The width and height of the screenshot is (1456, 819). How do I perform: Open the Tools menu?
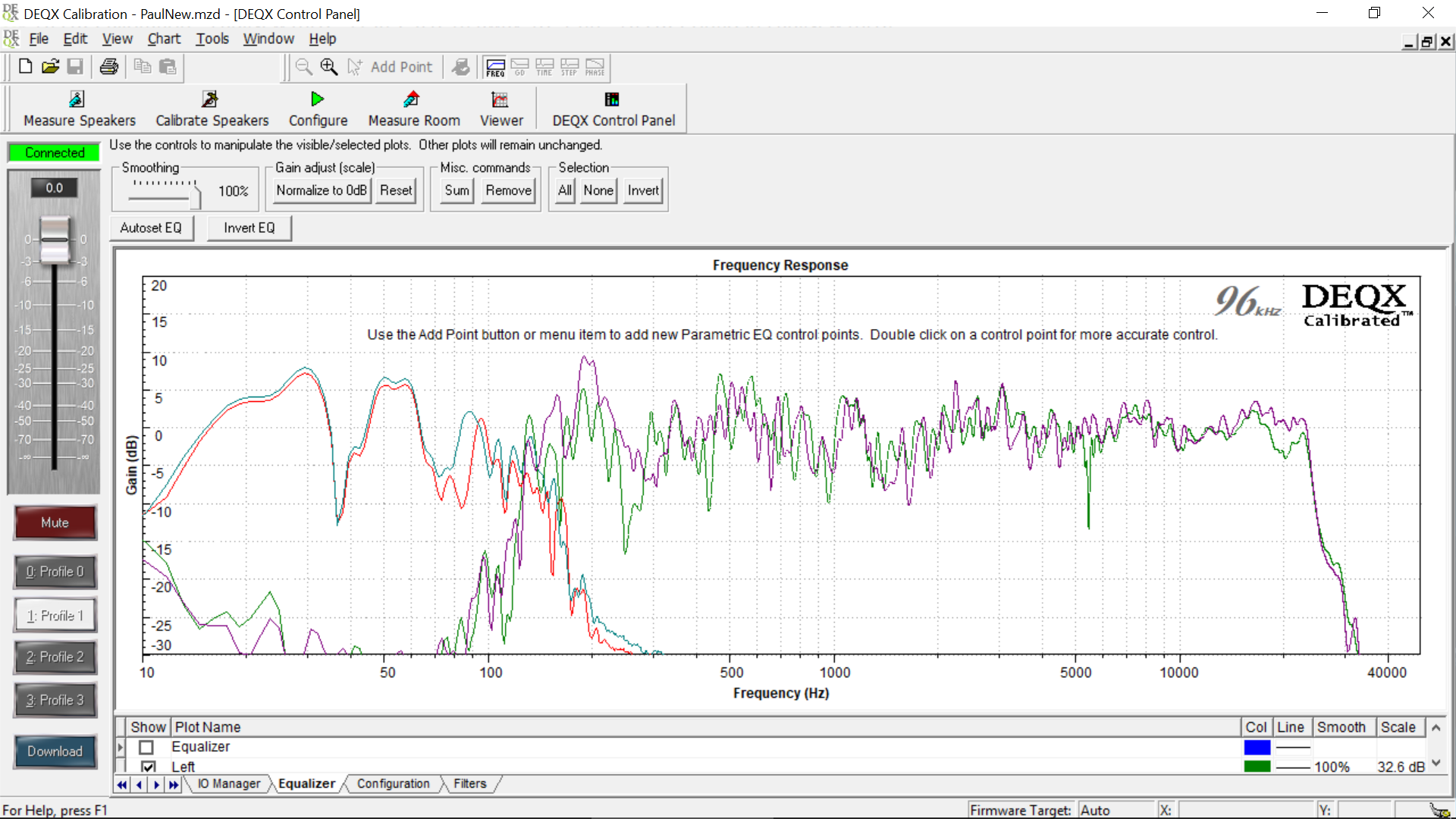212,39
